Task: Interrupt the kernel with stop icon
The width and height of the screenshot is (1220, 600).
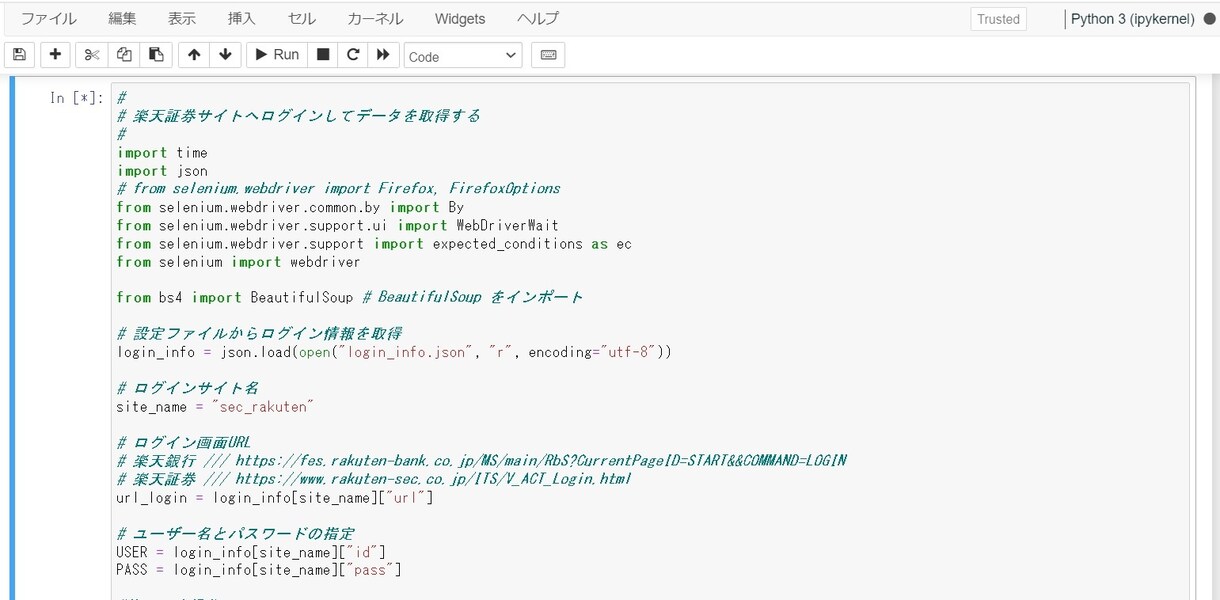Action: point(322,55)
